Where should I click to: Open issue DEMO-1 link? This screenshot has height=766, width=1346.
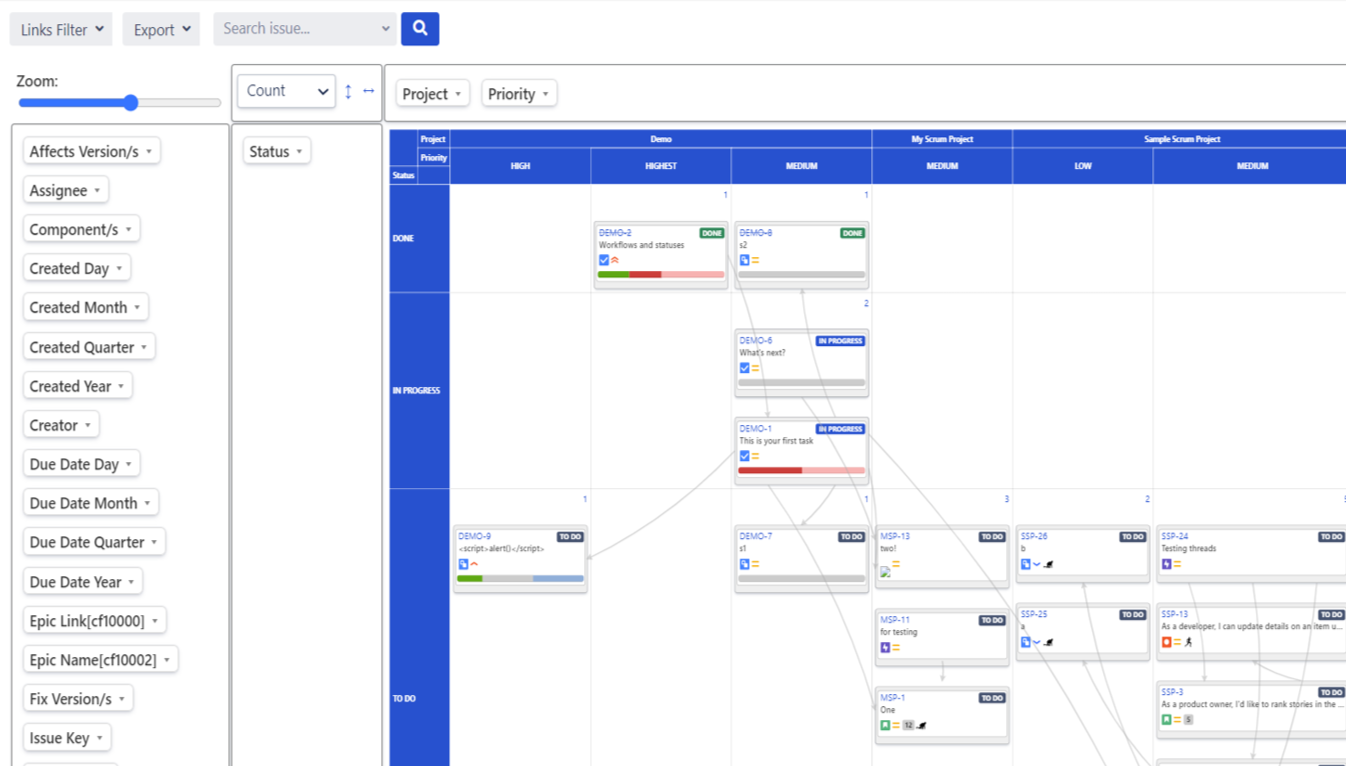pos(755,429)
